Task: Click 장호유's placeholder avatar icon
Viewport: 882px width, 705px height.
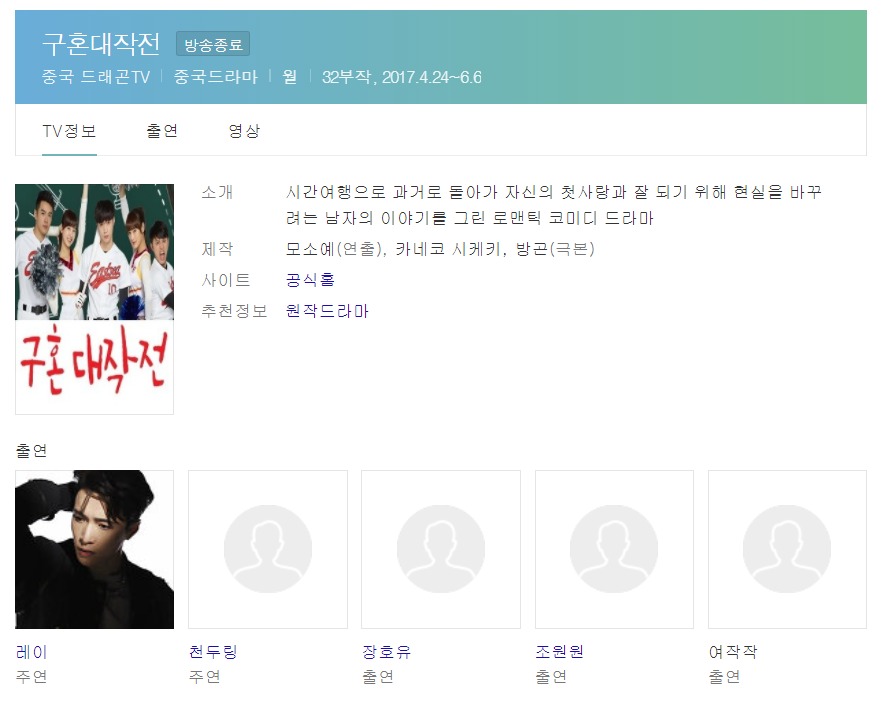Action: click(x=440, y=549)
